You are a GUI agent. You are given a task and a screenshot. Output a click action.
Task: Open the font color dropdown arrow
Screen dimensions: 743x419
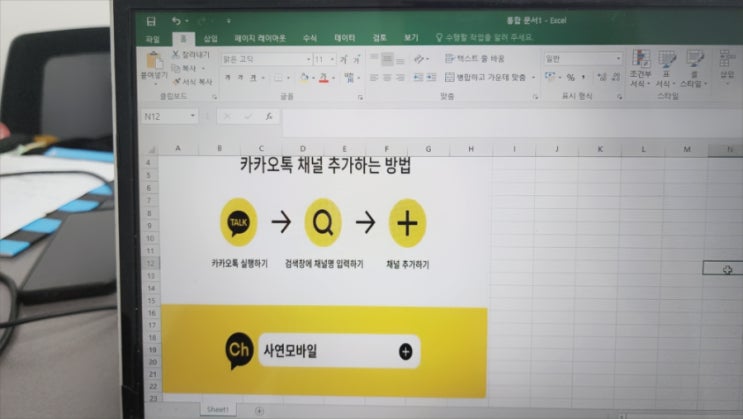coord(333,78)
